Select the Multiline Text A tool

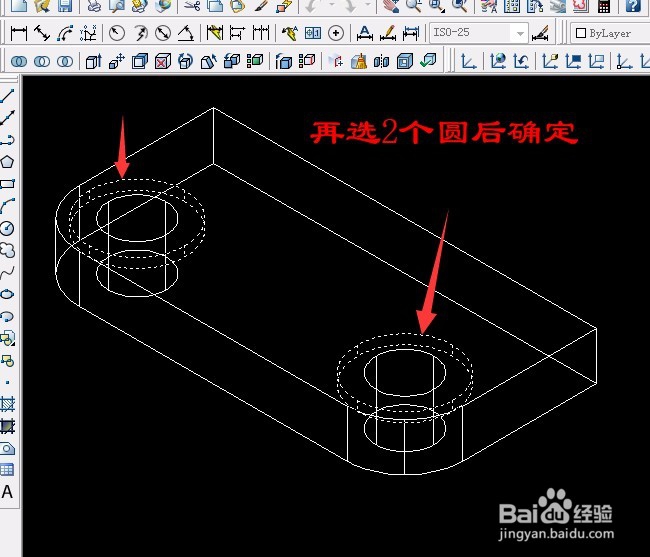pyautogui.click(x=7, y=492)
